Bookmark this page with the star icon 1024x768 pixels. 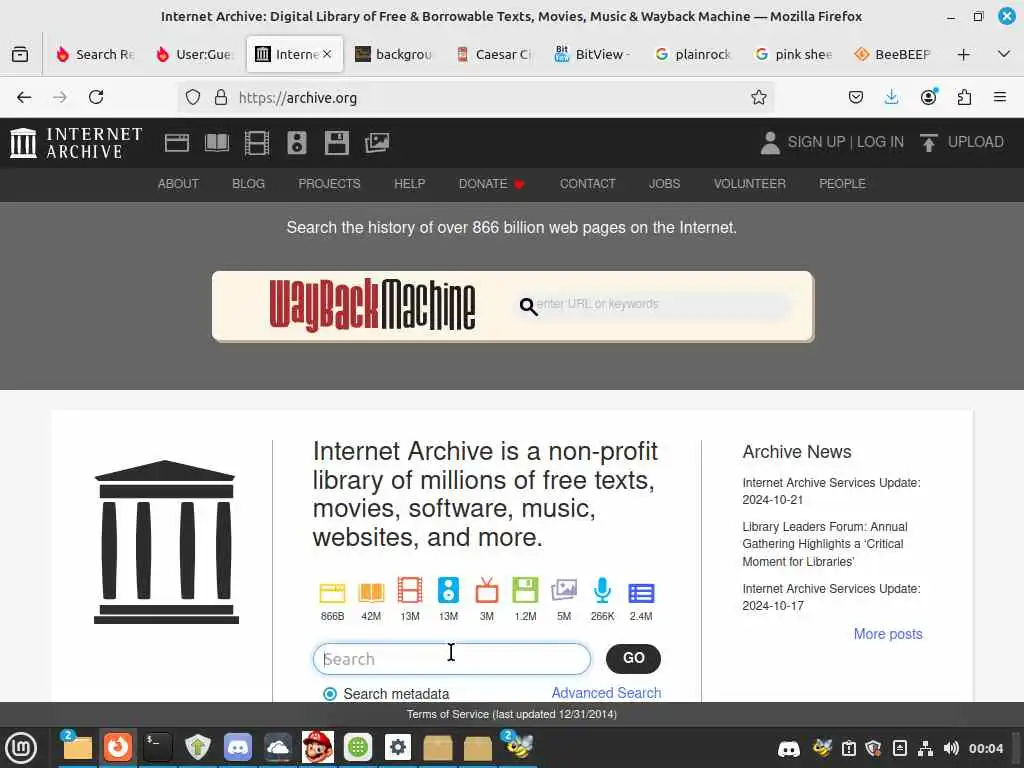[x=758, y=97]
